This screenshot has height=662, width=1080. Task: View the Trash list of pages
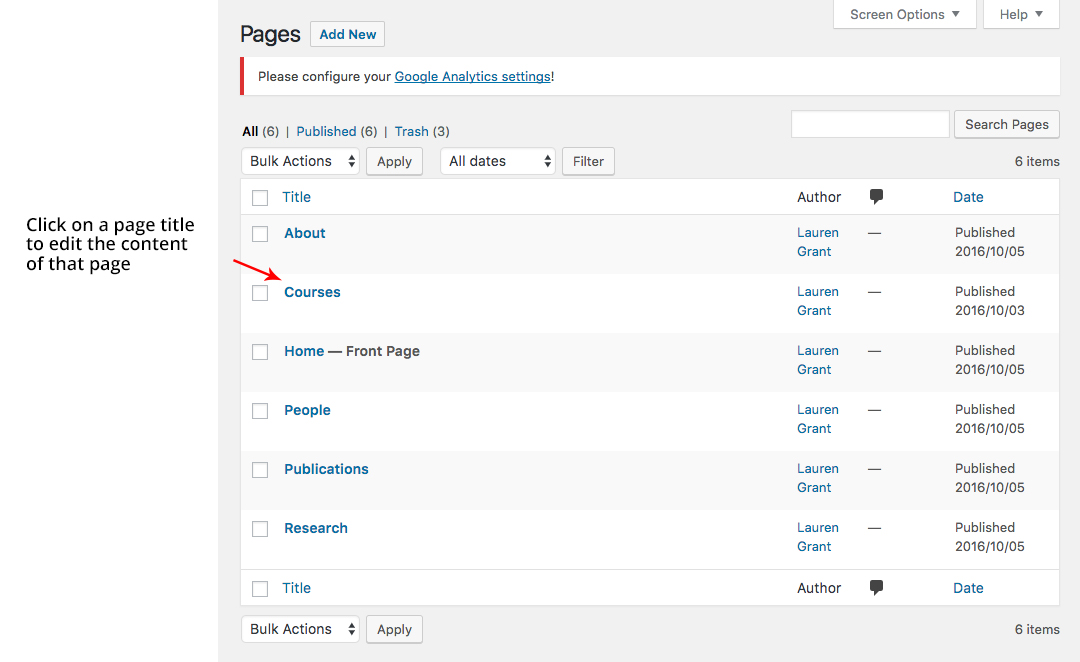coord(411,131)
